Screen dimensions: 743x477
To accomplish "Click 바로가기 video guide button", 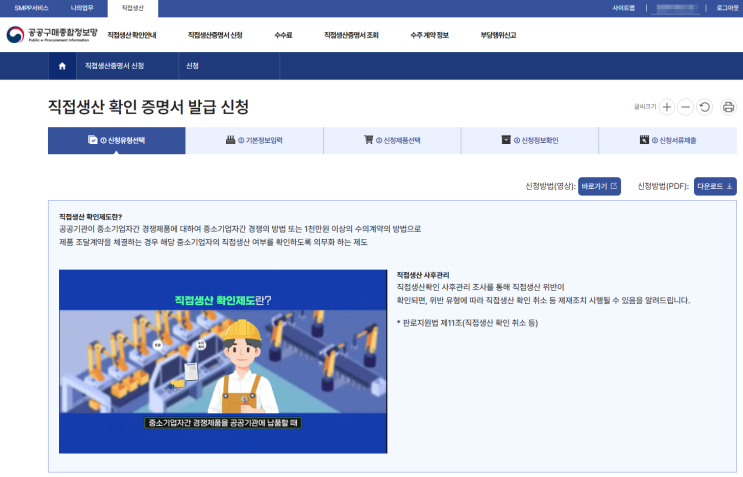I will point(599,186).
